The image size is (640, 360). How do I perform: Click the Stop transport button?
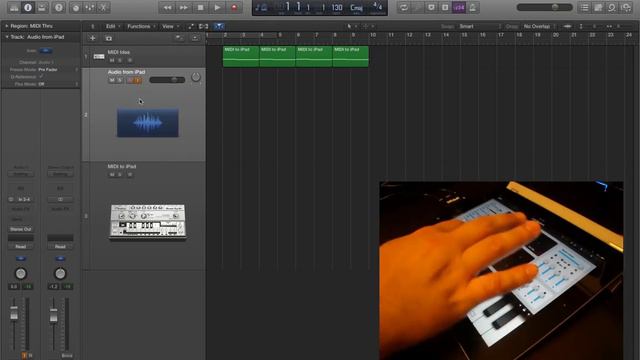[200, 7]
